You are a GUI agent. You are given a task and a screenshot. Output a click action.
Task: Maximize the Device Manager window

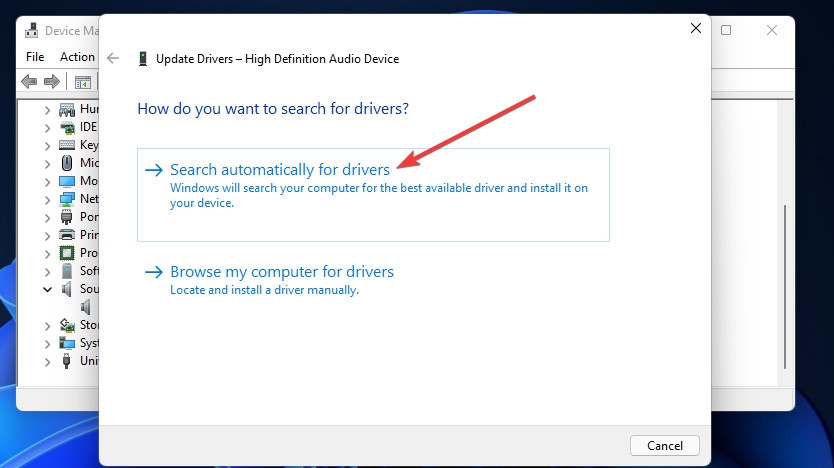point(727,30)
